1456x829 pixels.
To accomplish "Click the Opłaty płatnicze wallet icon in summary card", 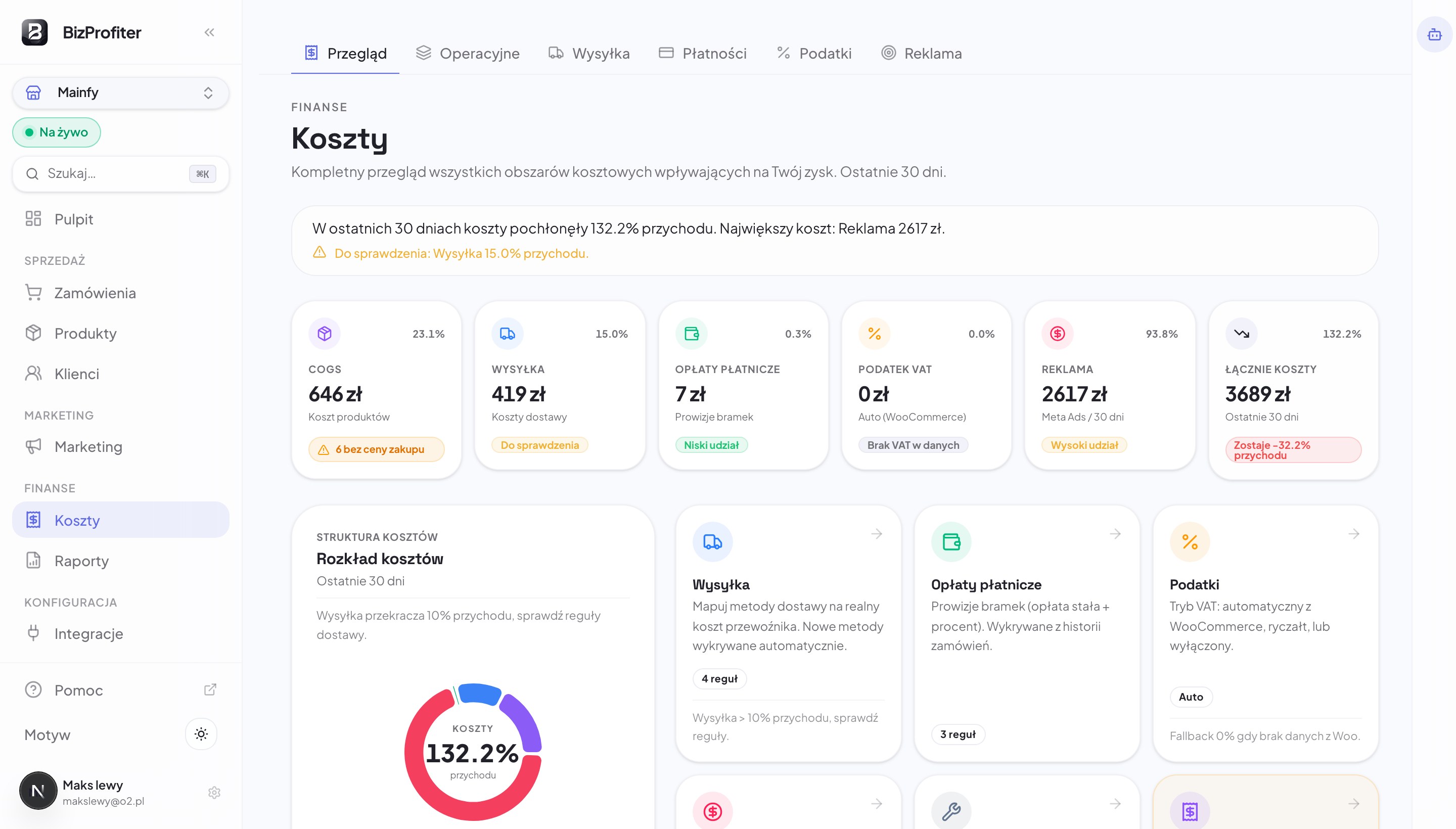I will tap(691, 334).
